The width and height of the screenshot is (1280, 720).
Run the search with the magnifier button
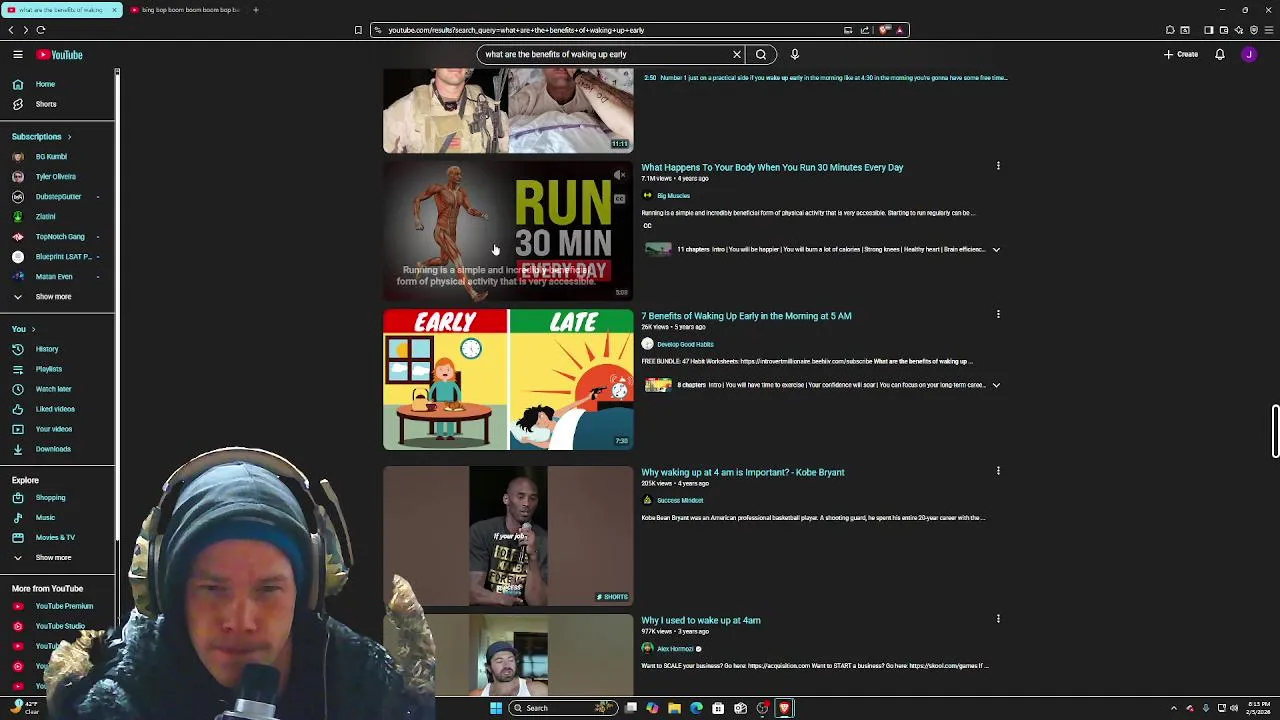[761, 55]
